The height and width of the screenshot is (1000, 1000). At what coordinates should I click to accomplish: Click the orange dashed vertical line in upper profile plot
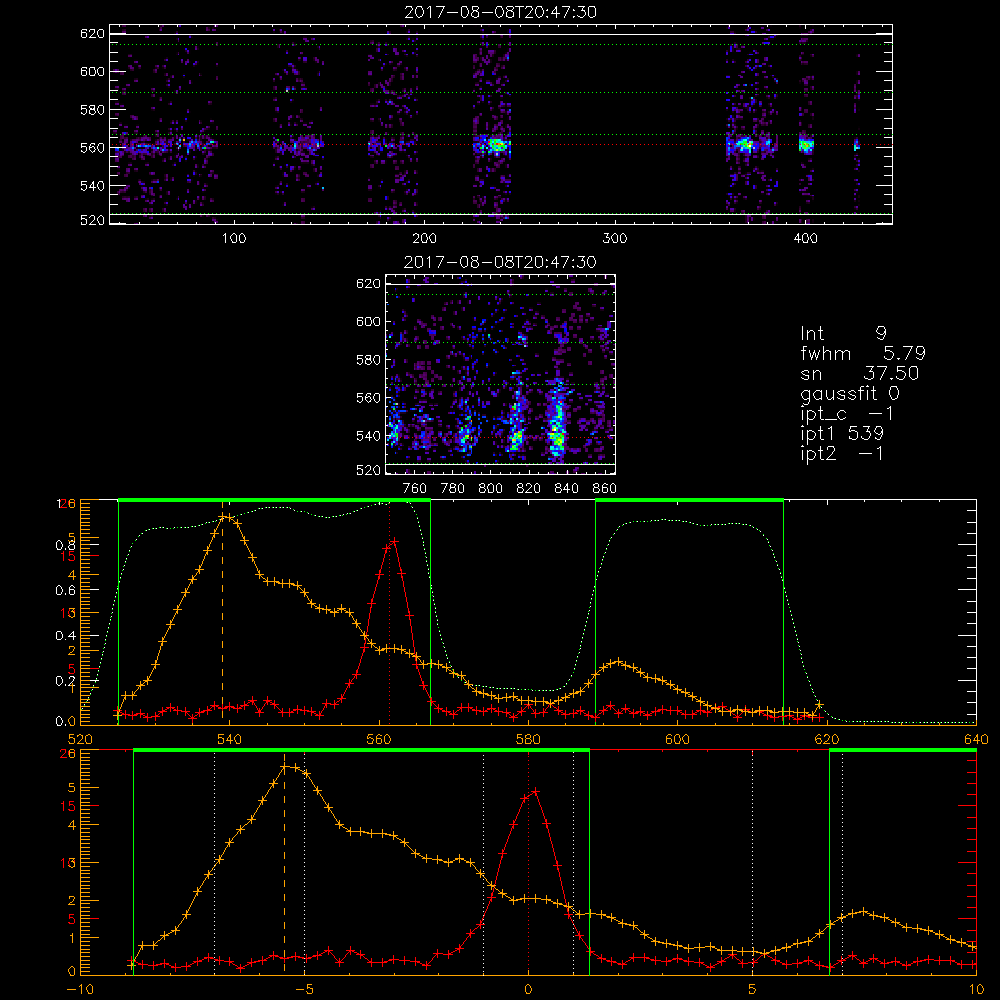pyautogui.click(x=223, y=619)
